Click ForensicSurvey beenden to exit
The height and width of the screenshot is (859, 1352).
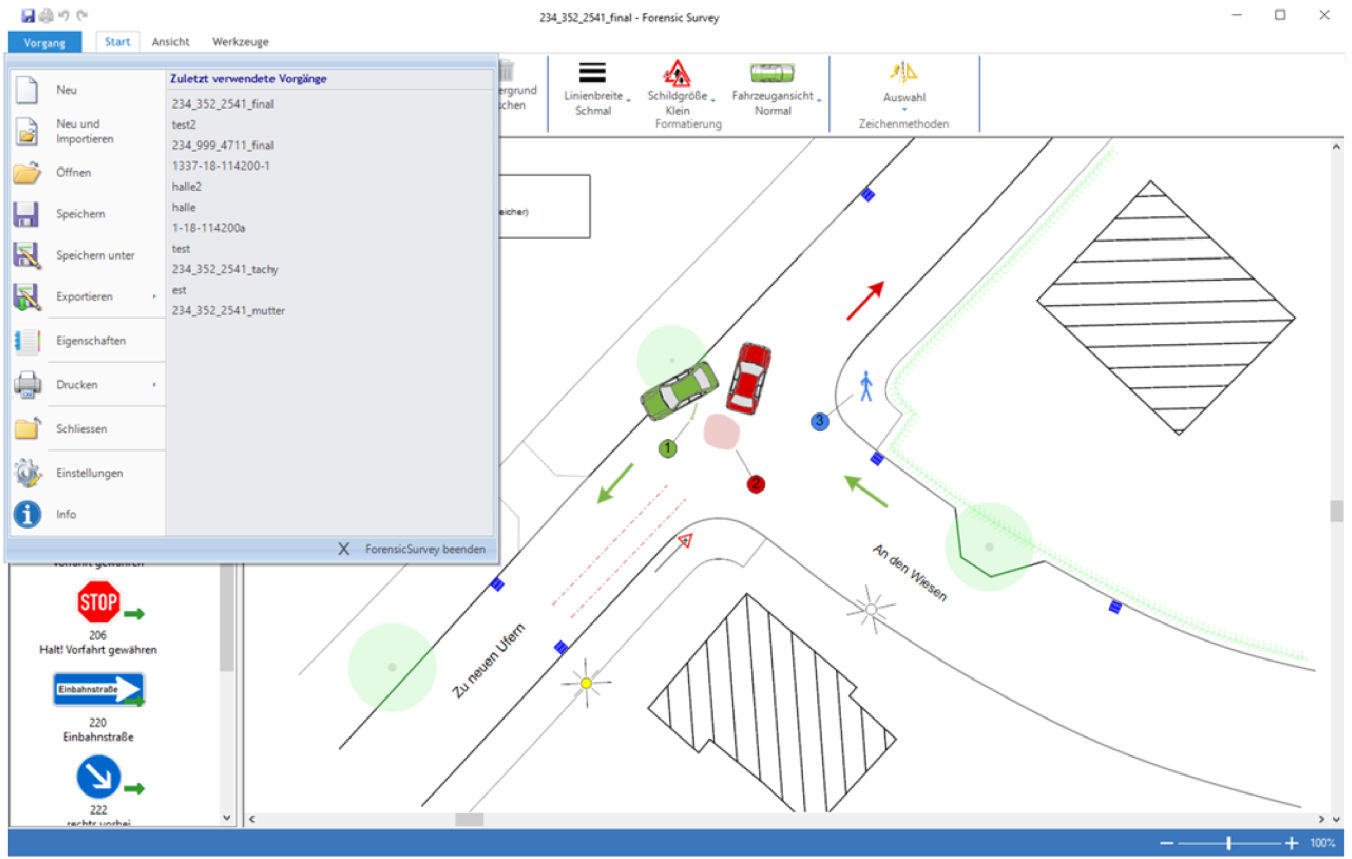(x=414, y=549)
